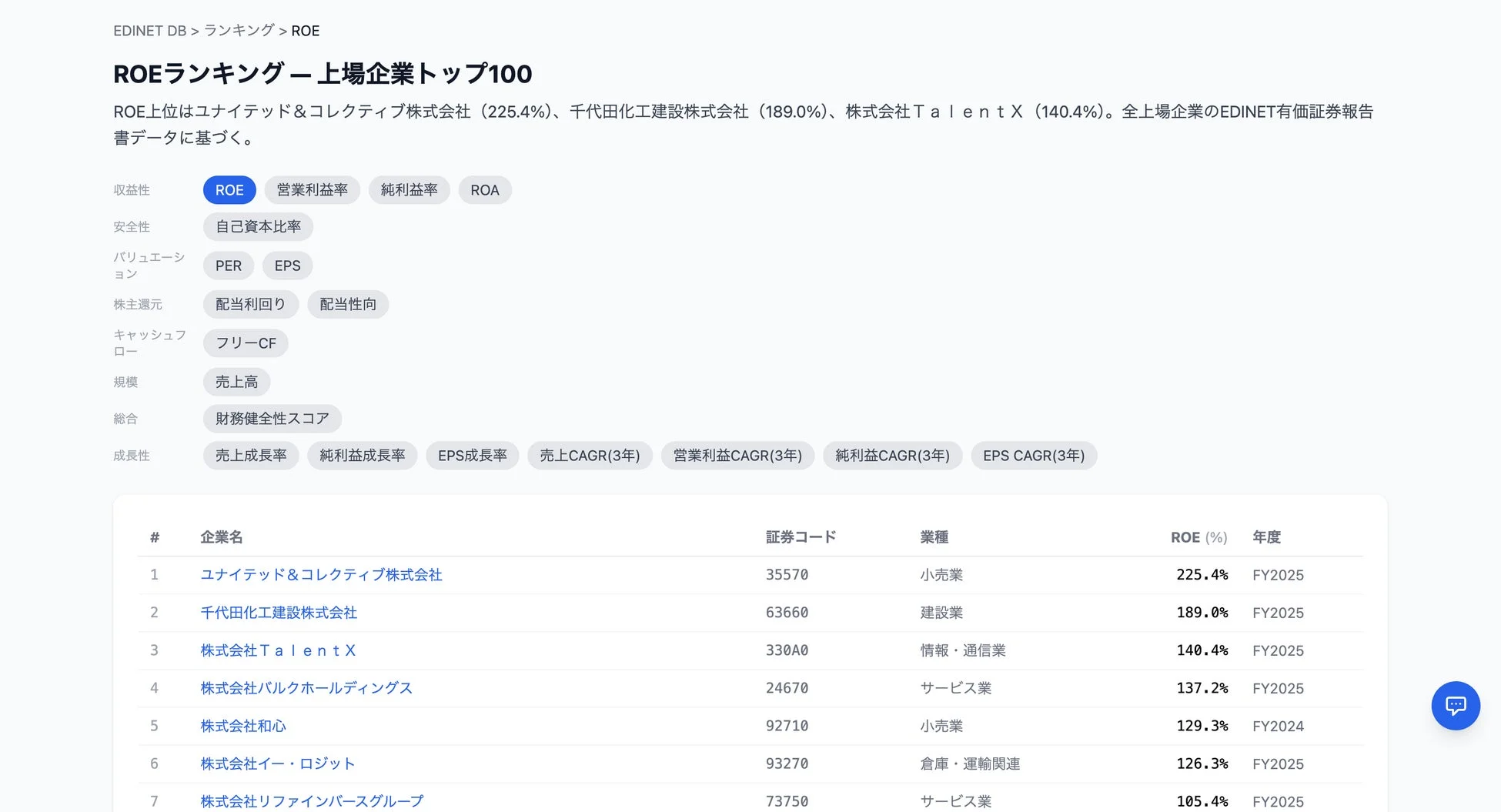
Task: Select the 売上CAGR(3年) metric
Action: (x=589, y=455)
